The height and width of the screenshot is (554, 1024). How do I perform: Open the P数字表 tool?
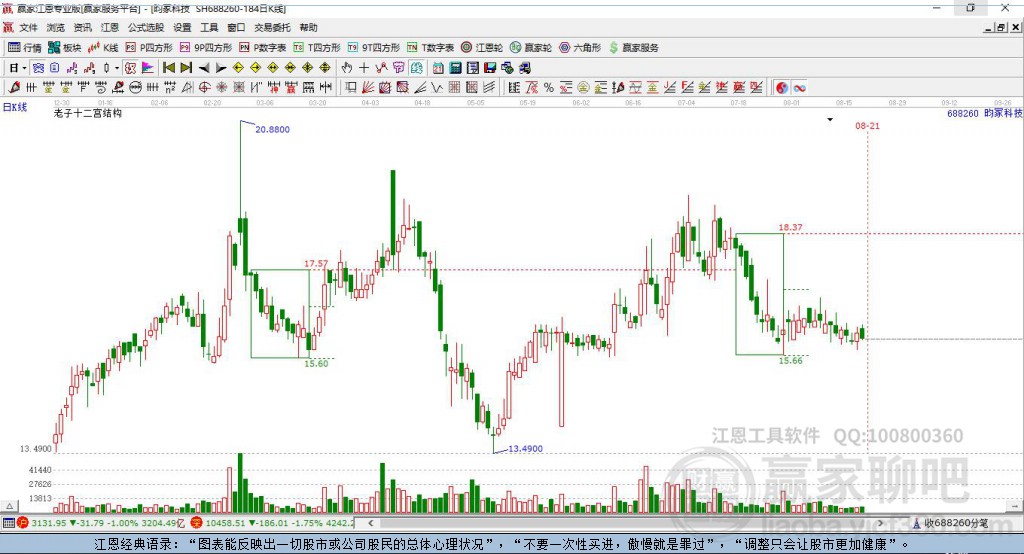(x=263, y=48)
